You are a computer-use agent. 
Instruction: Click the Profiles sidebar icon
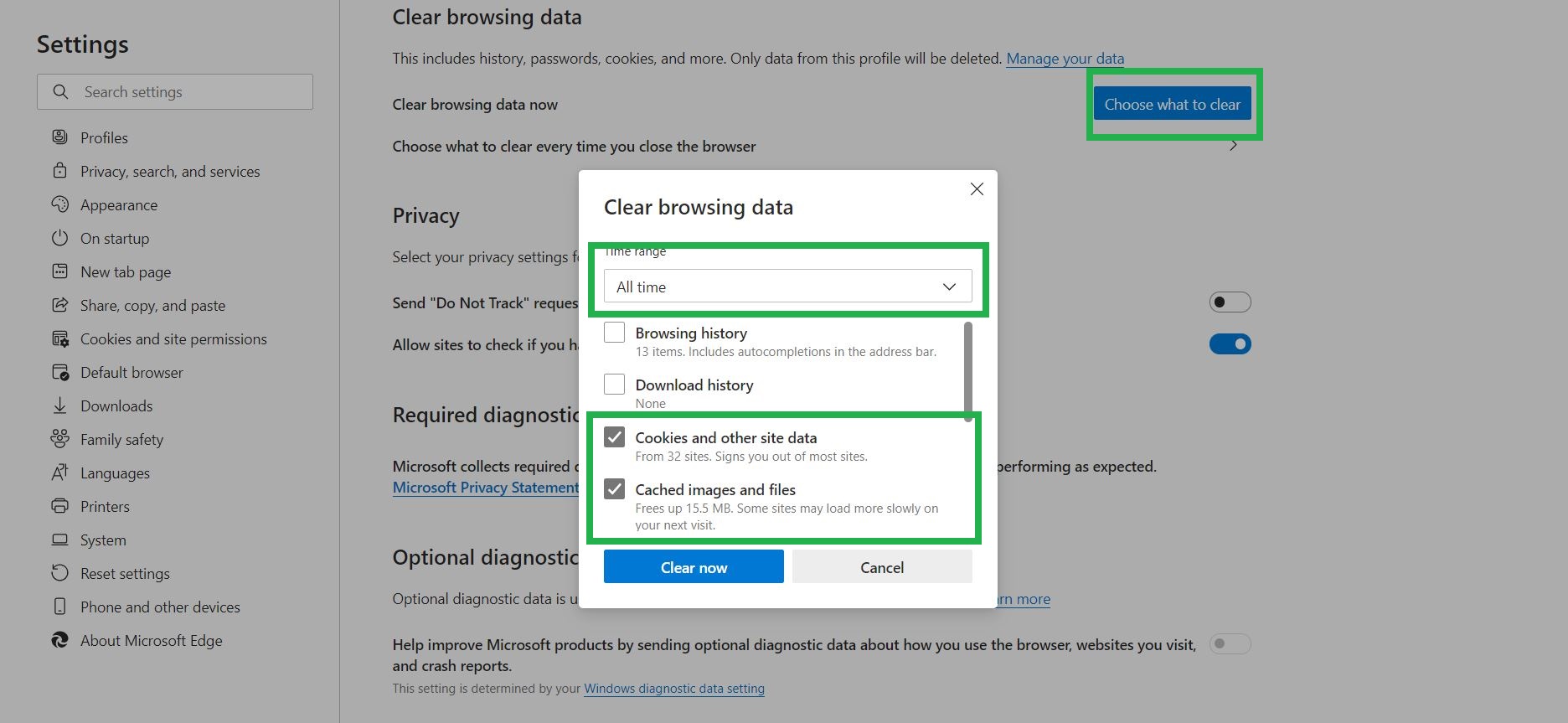[x=59, y=137]
